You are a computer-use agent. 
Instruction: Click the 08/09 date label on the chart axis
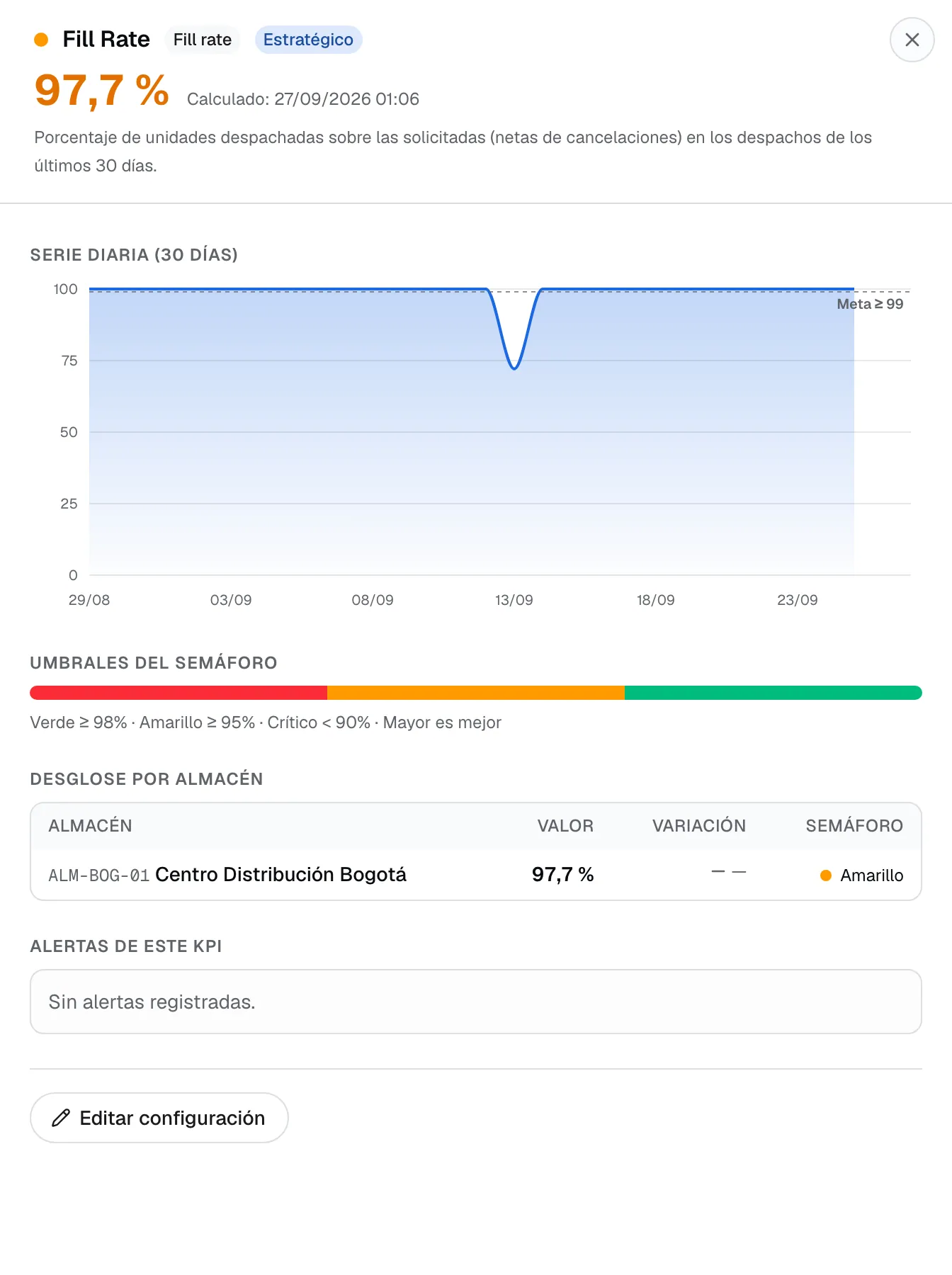click(x=373, y=600)
